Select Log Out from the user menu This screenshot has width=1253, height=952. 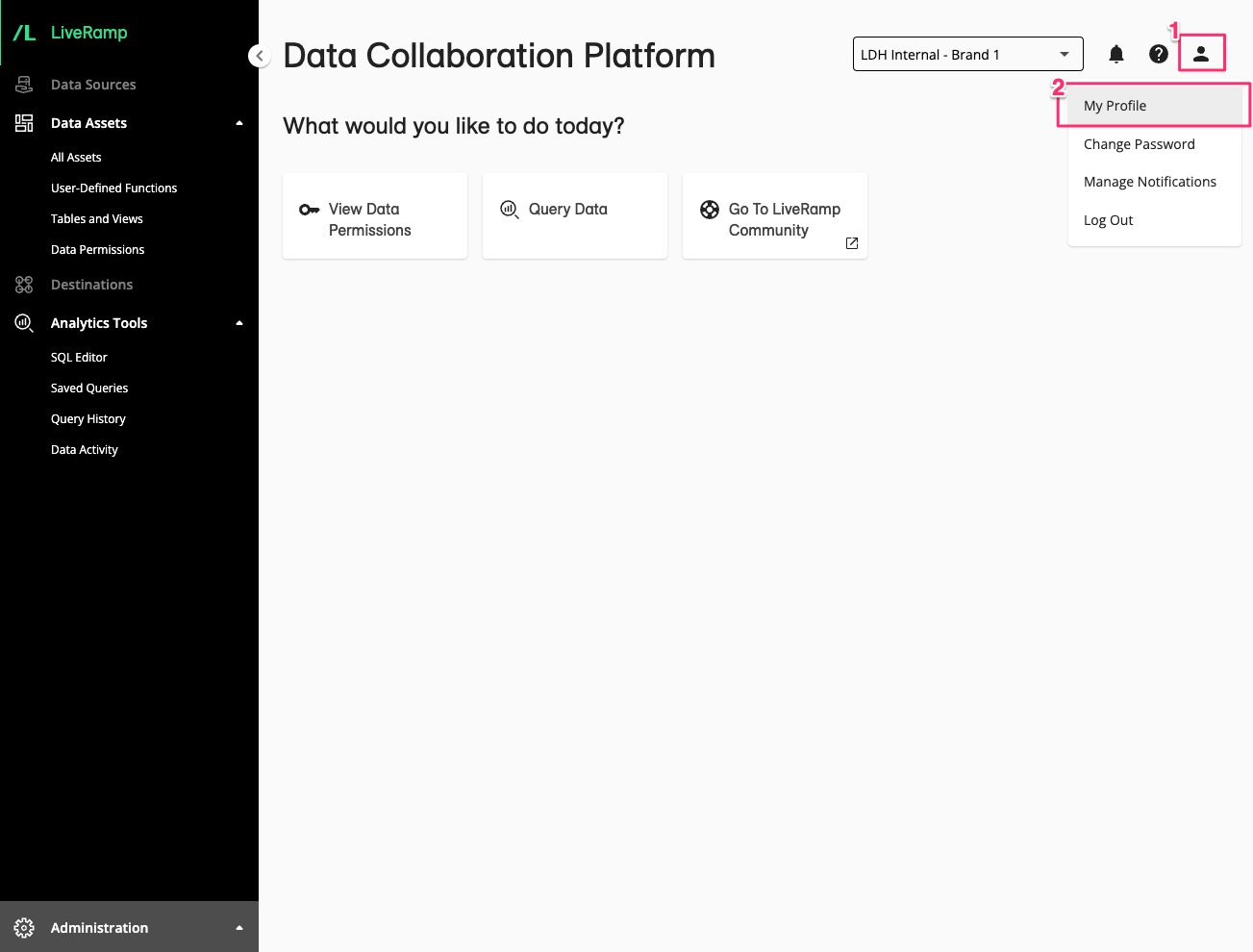pyautogui.click(x=1155, y=220)
